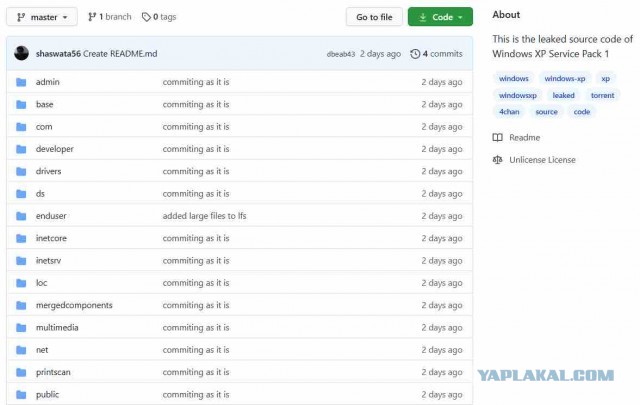Select the windows topic tag
Screen dimensions: 640x405
tap(513, 78)
